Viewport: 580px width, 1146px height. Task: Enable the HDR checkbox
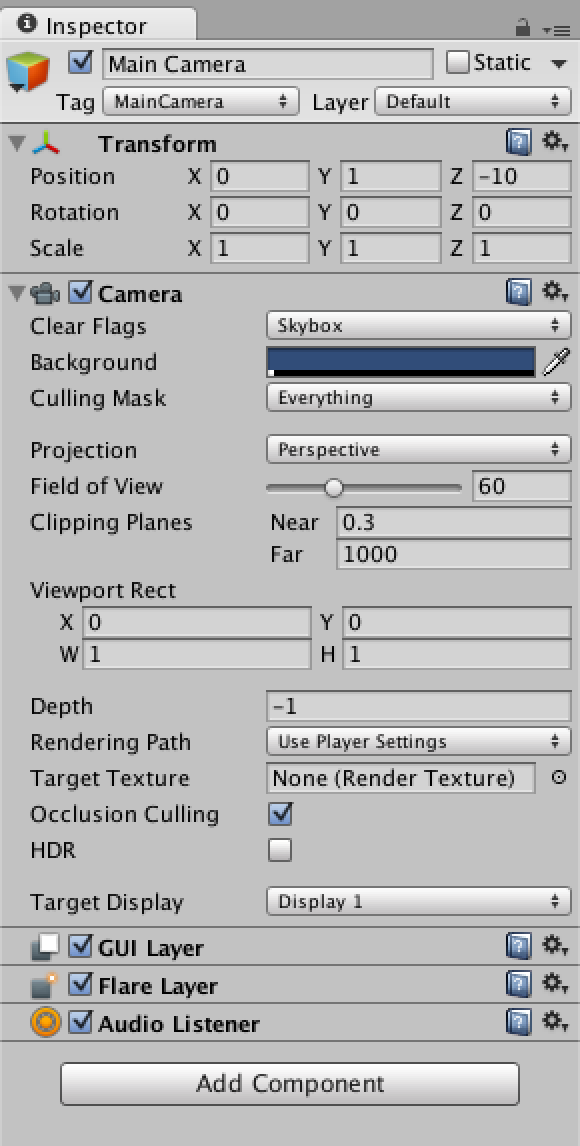click(281, 850)
